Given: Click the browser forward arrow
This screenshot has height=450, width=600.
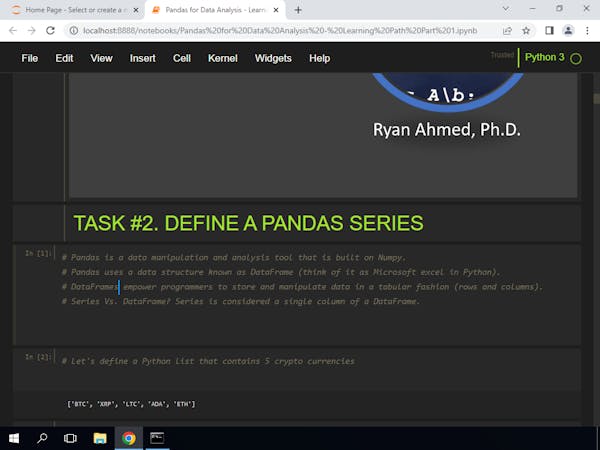Looking at the screenshot, I should point(31,31).
